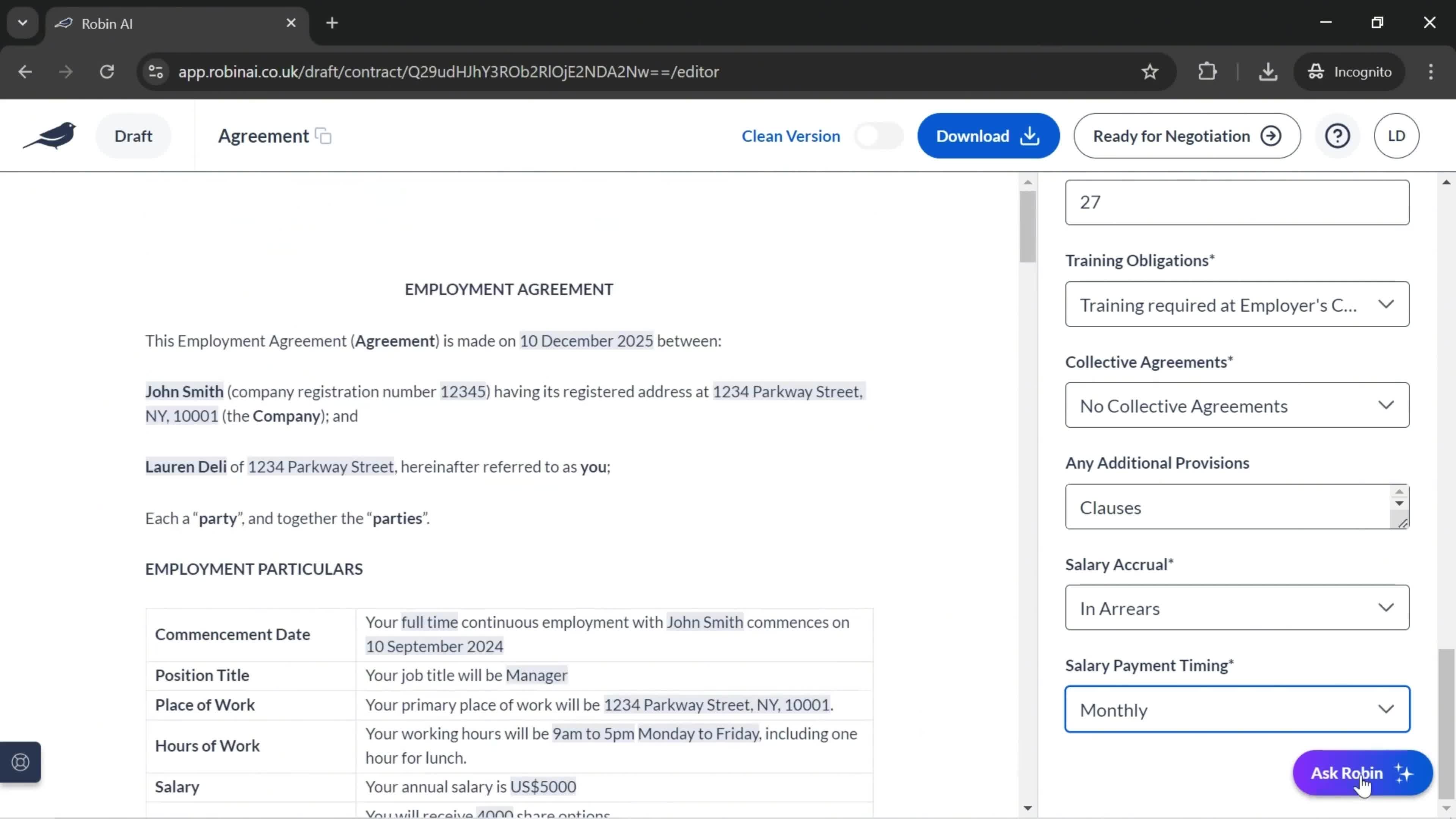Click the Agreement title tab
Image resolution: width=1456 pixels, height=819 pixels.
(264, 135)
